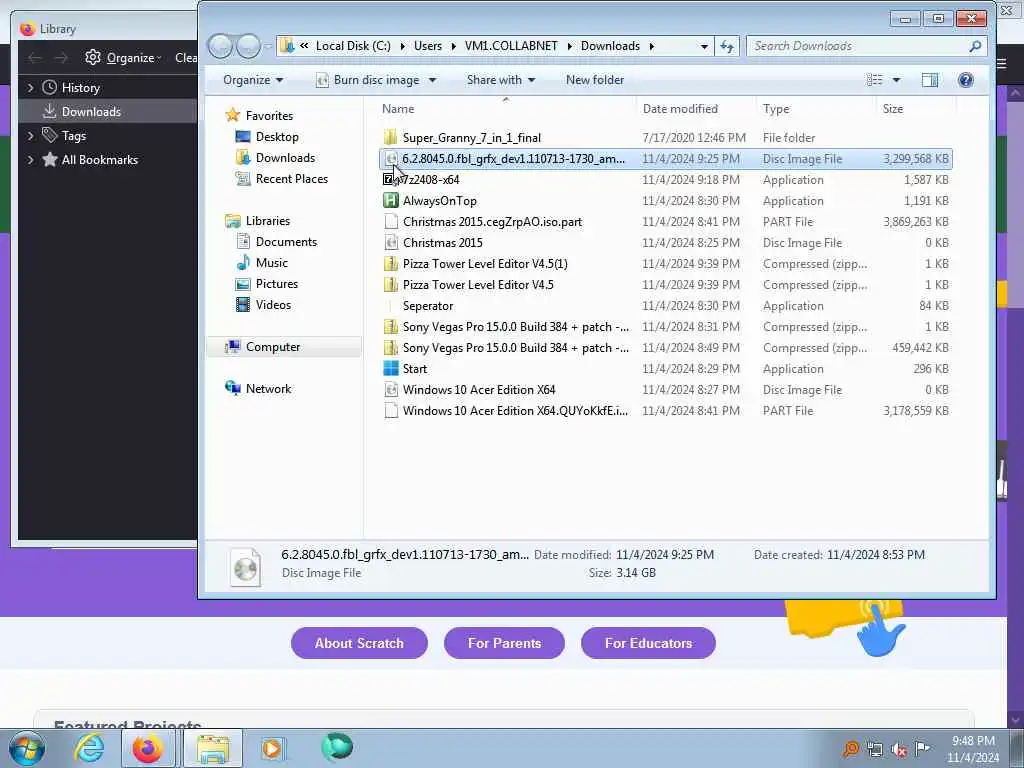Click the Library window back arrow
1024x768 pixels.
click(34, 58)
